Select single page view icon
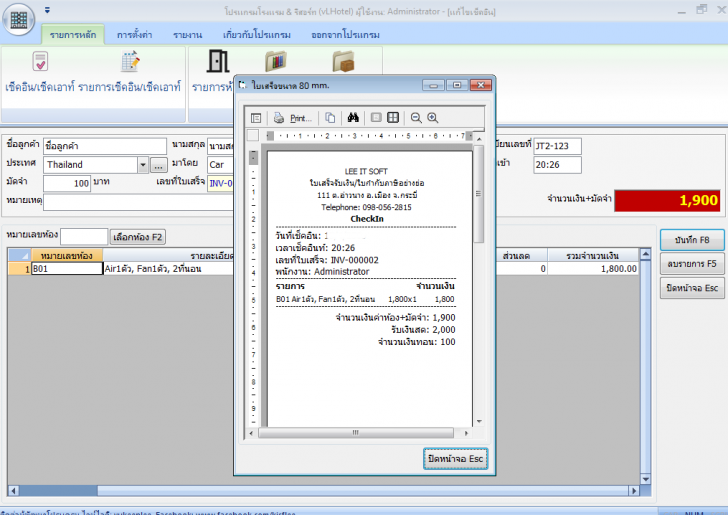Screen dimensions: 728x515 pyautogui.click(x=376, y=118)
